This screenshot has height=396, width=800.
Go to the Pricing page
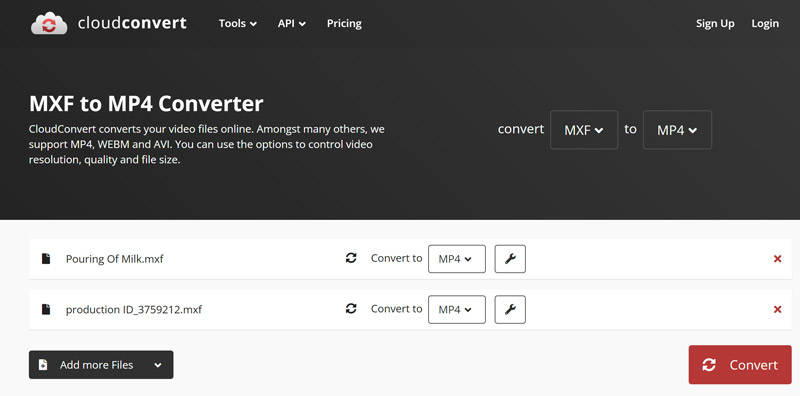click(344, 23)
